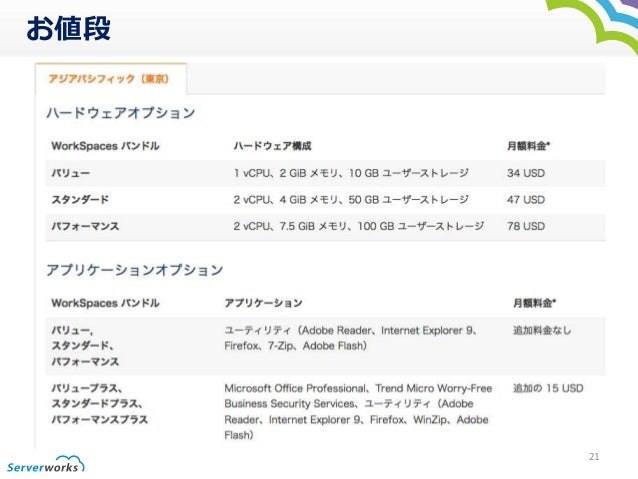
Task: Click the バリュープラス bundle name
Action: pyautogui.click(x=87, y=388)
